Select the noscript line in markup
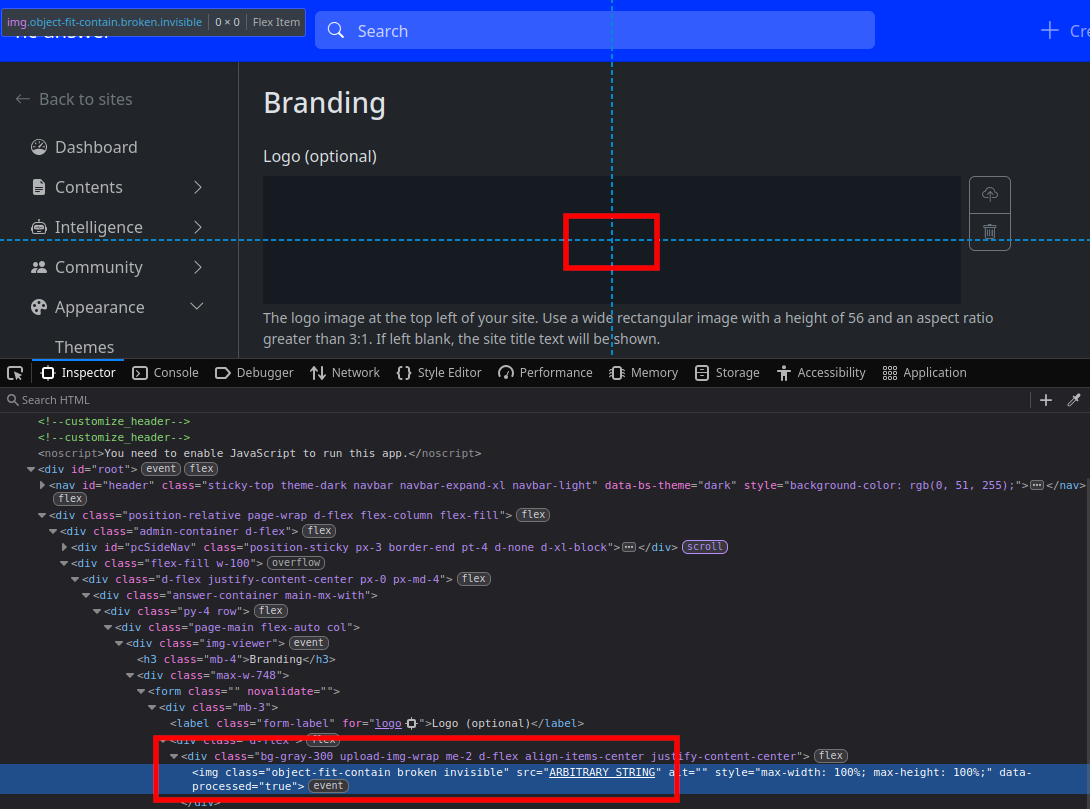Viewport: 1090px width, 809px height. (259, 453)
